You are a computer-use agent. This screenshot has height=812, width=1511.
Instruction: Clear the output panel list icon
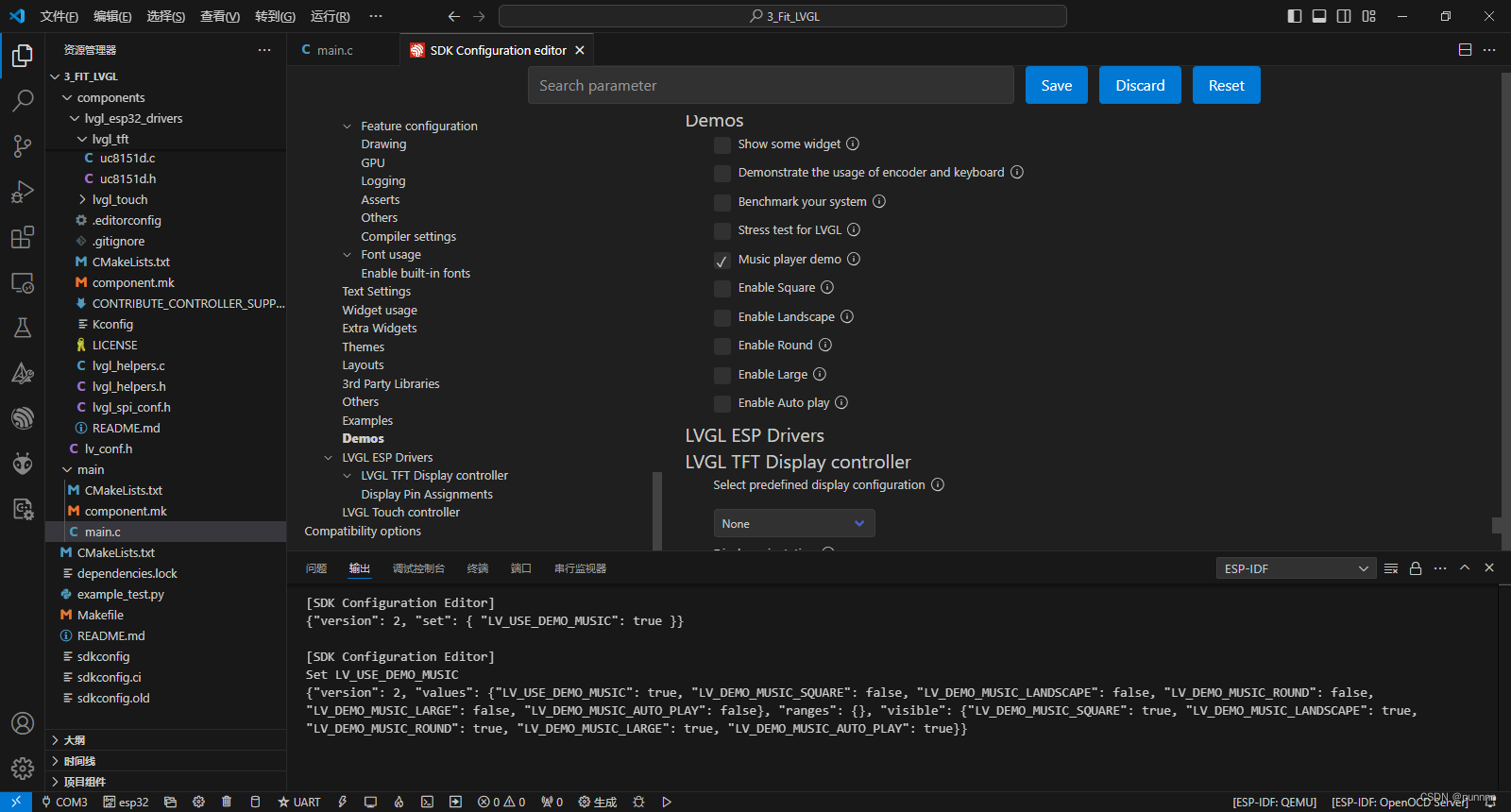1391,568
